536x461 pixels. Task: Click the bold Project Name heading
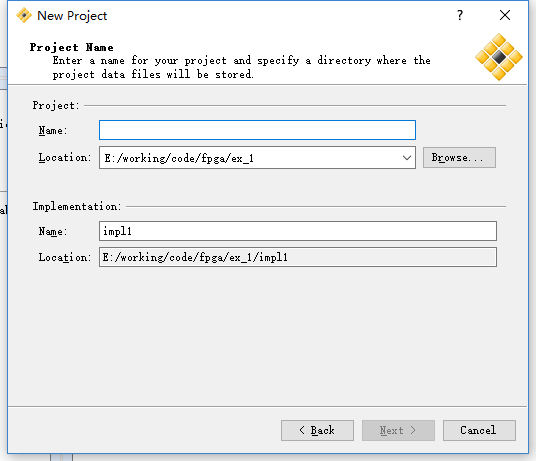point(71,47)
